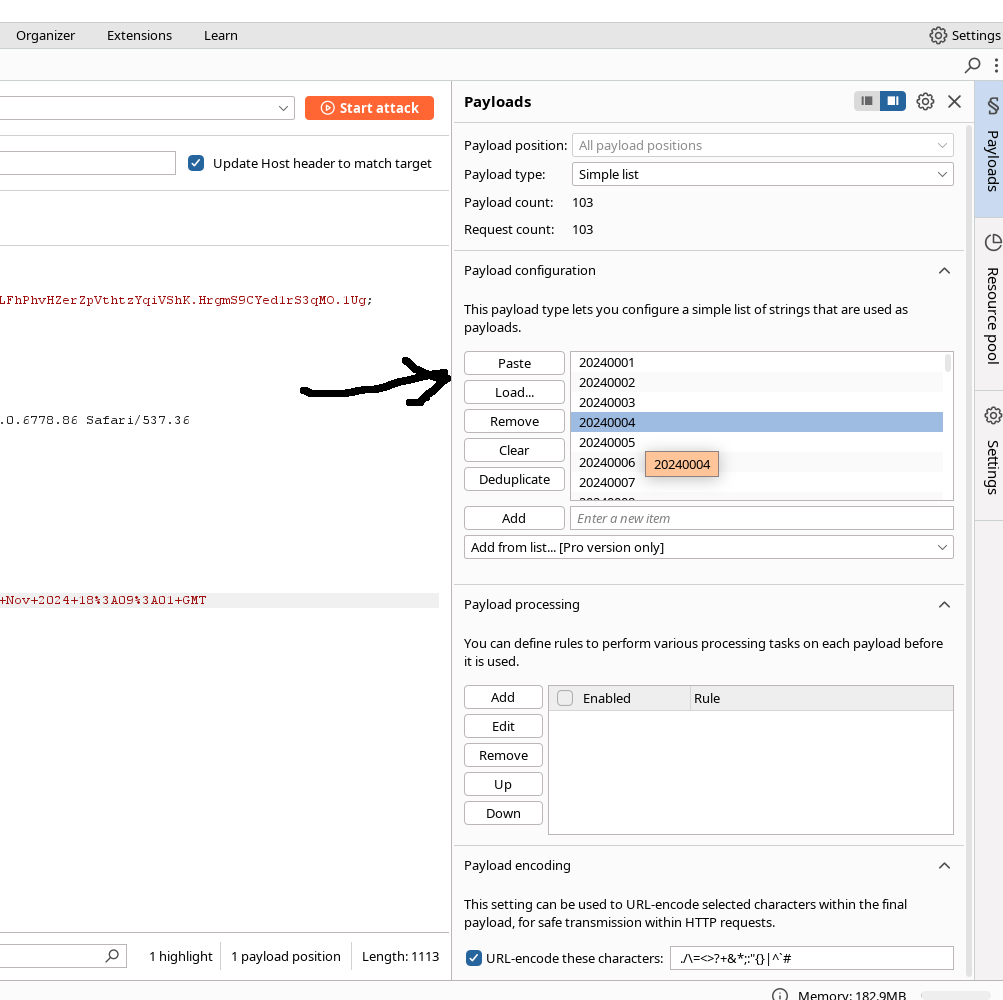Open Add from list dropdown
Viewport: 1003px width, 1000px height.
[708, 547]
